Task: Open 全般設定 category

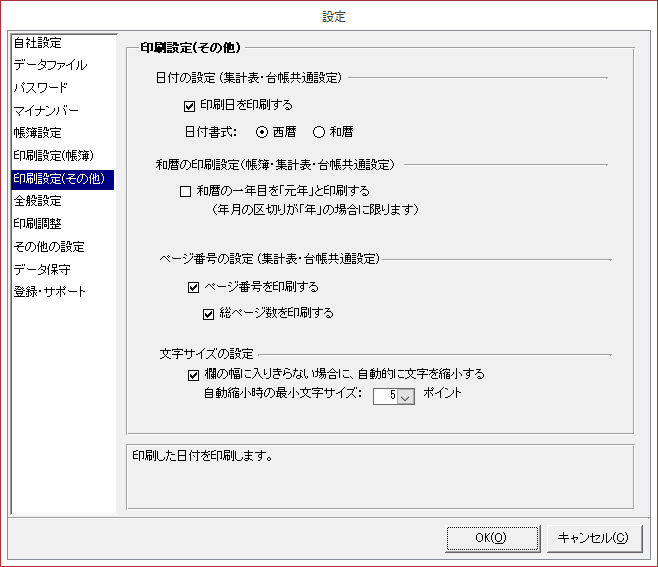Action: click(x=38, y=201)
